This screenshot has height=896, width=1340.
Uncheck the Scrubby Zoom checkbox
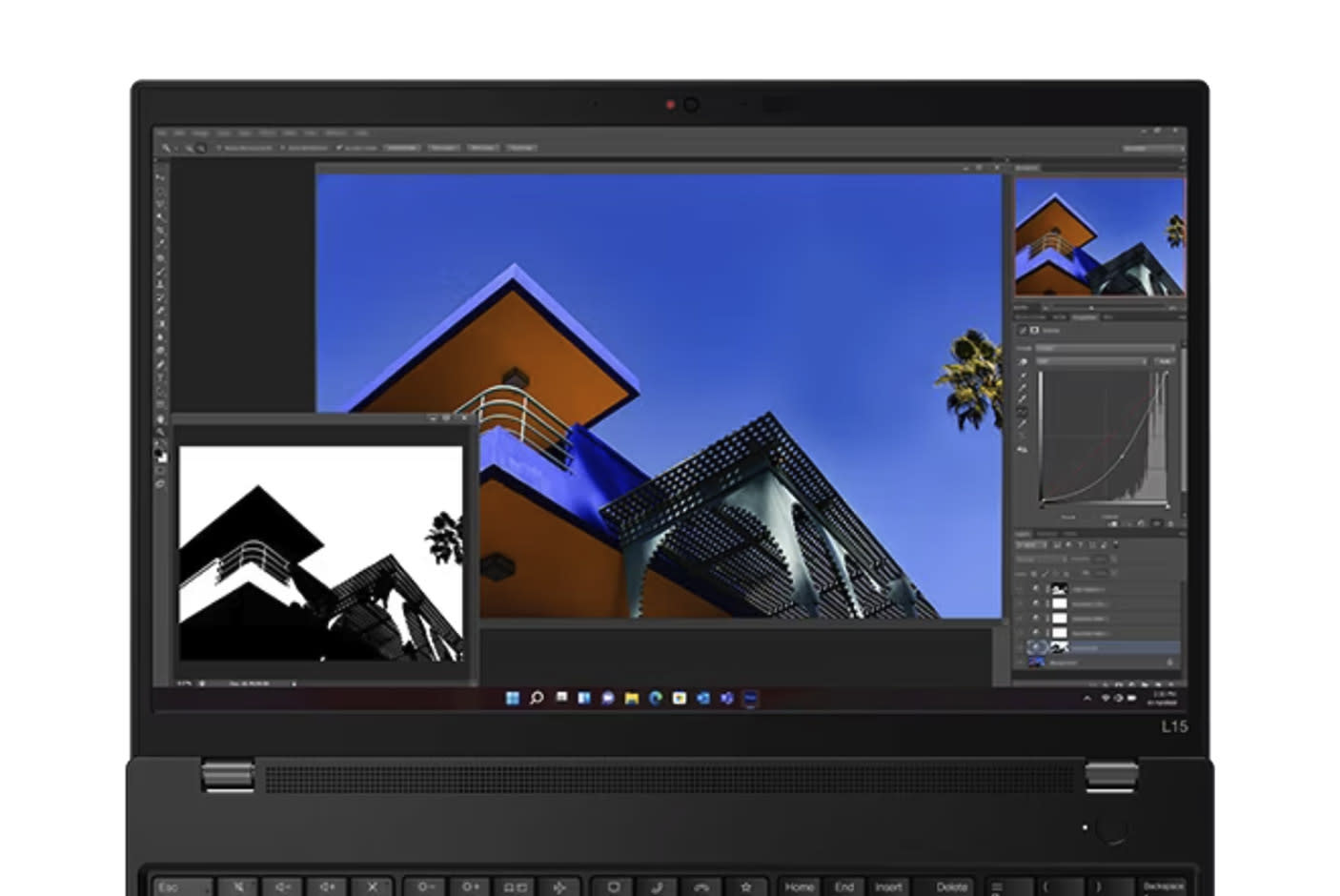pyautogui.click(x=339, y=148)
